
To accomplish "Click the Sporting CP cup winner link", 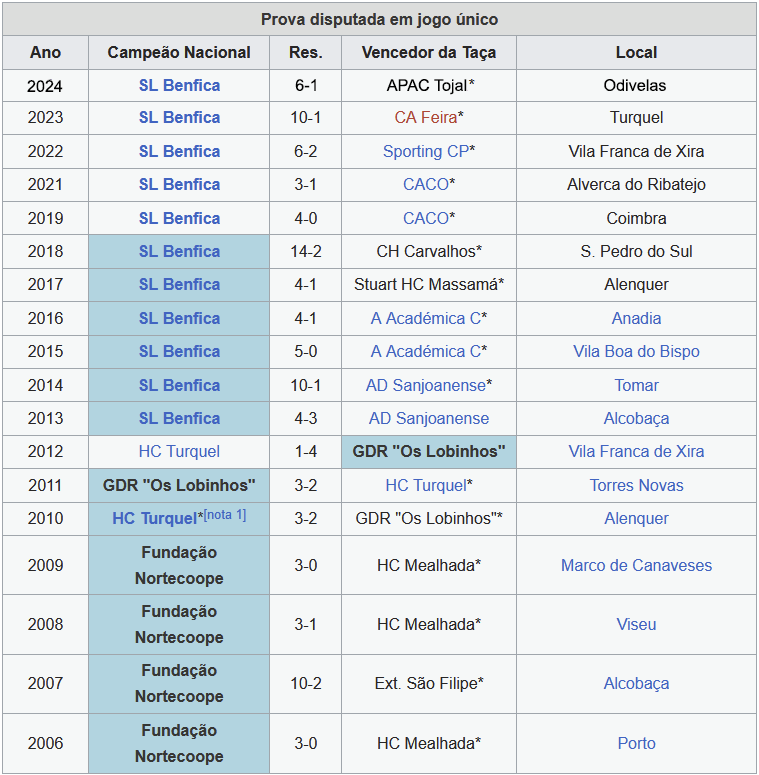I will pyautogui.click(x=425, y=152).
